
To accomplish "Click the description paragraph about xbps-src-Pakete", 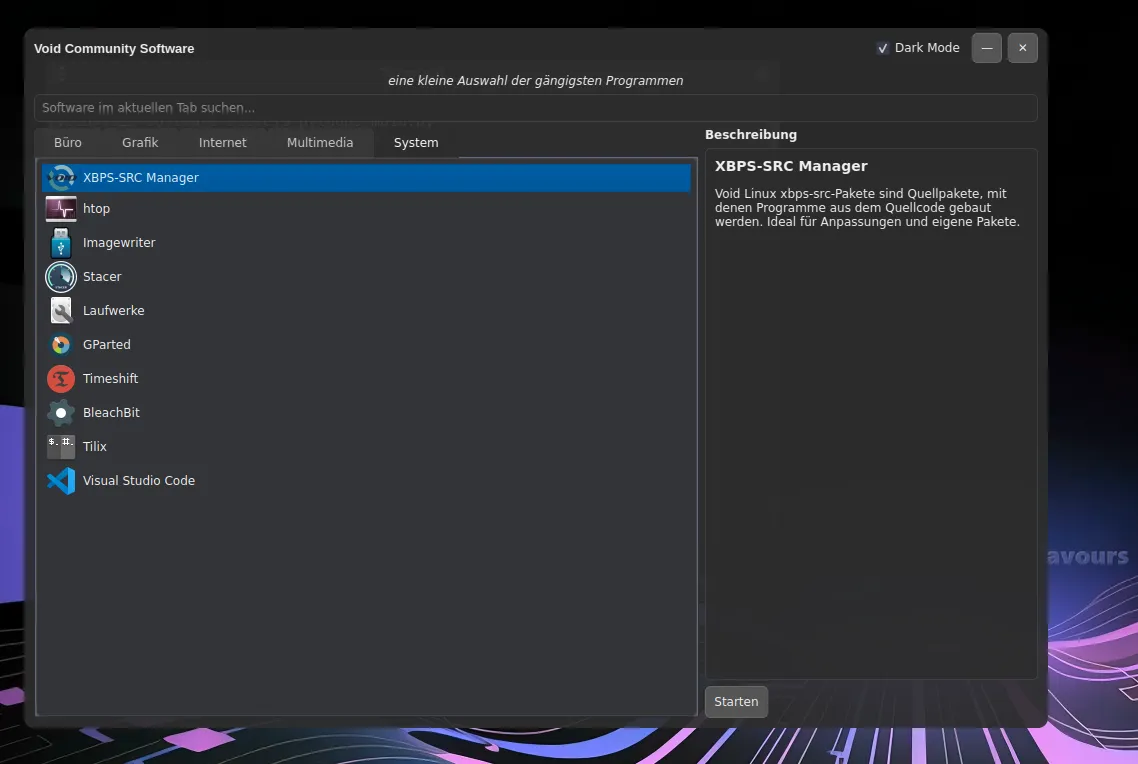I will (867, 208).
